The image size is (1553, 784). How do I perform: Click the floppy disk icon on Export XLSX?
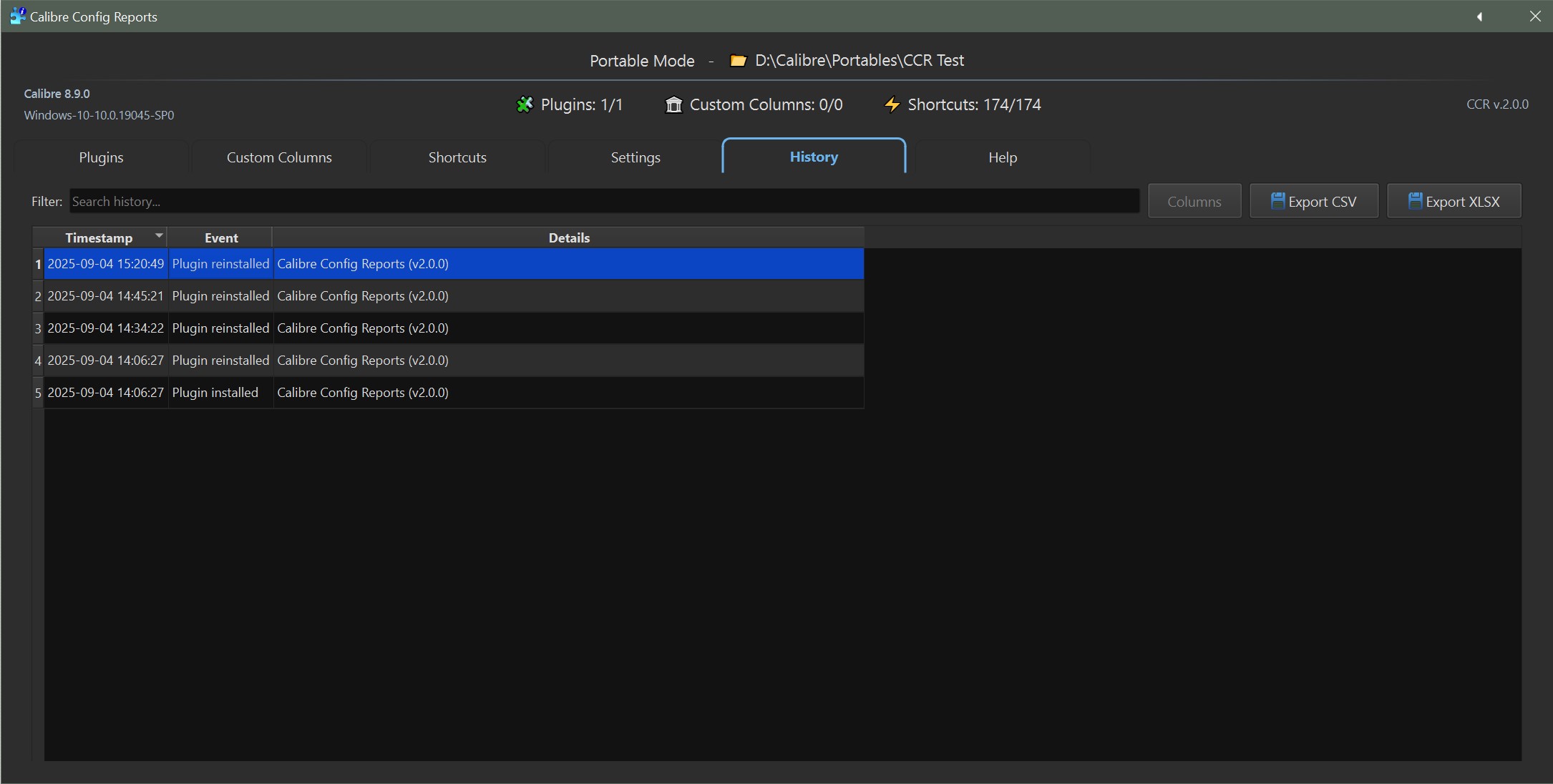1415,201
